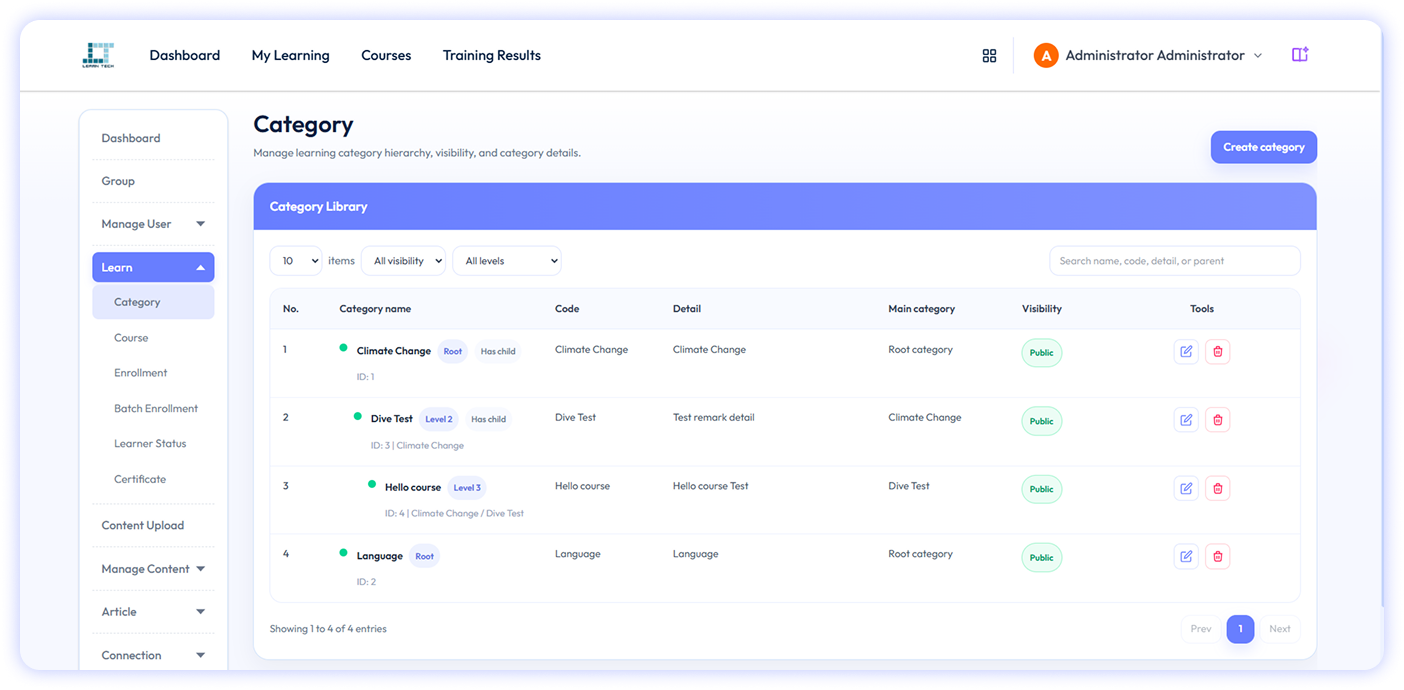Click the Learn Tech logo
Viewport: 1404px width, 690px height.
[98, 55]
